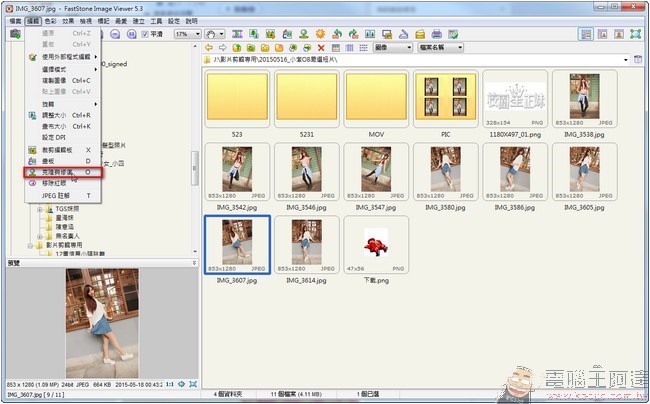Click the forward arrow navigation icon
Screen dimensions: 650x404
point(223,48)
